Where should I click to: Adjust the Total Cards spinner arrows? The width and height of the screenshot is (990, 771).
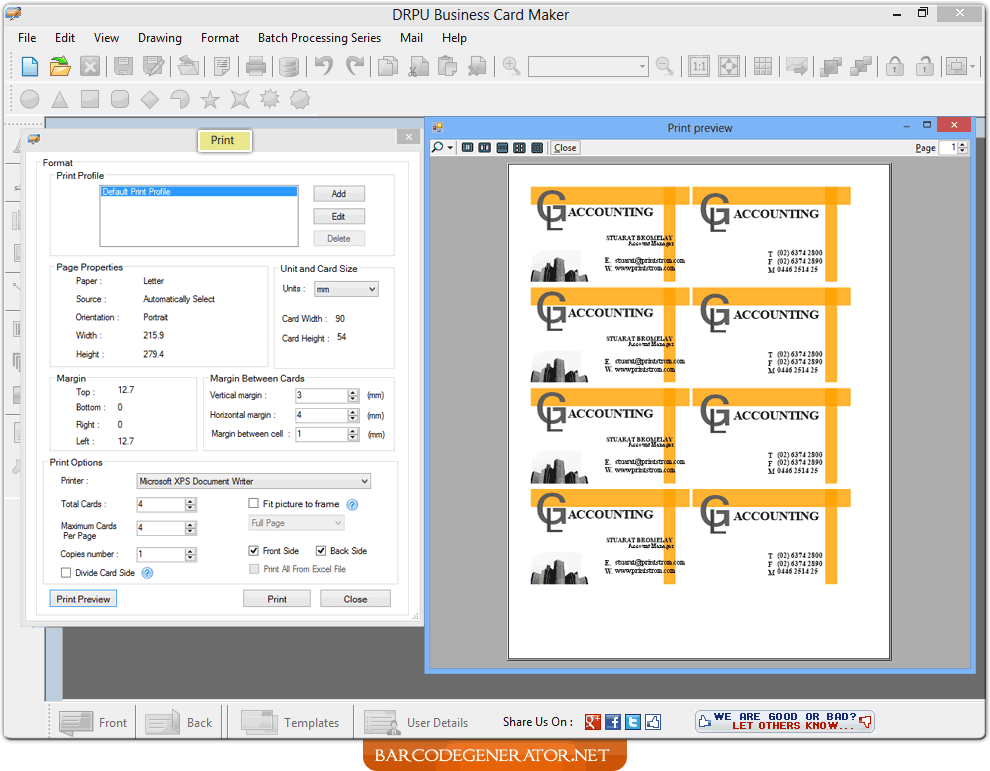pos(191,504)
